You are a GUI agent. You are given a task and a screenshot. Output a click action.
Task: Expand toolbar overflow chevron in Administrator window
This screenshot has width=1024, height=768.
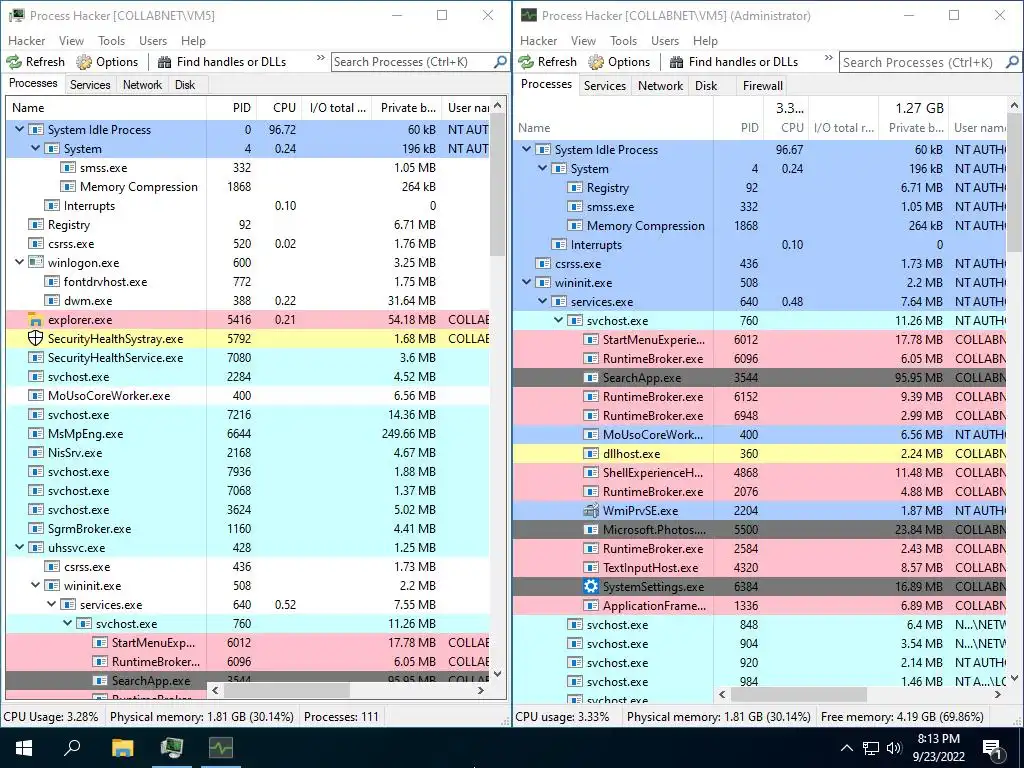coord(829,58)
